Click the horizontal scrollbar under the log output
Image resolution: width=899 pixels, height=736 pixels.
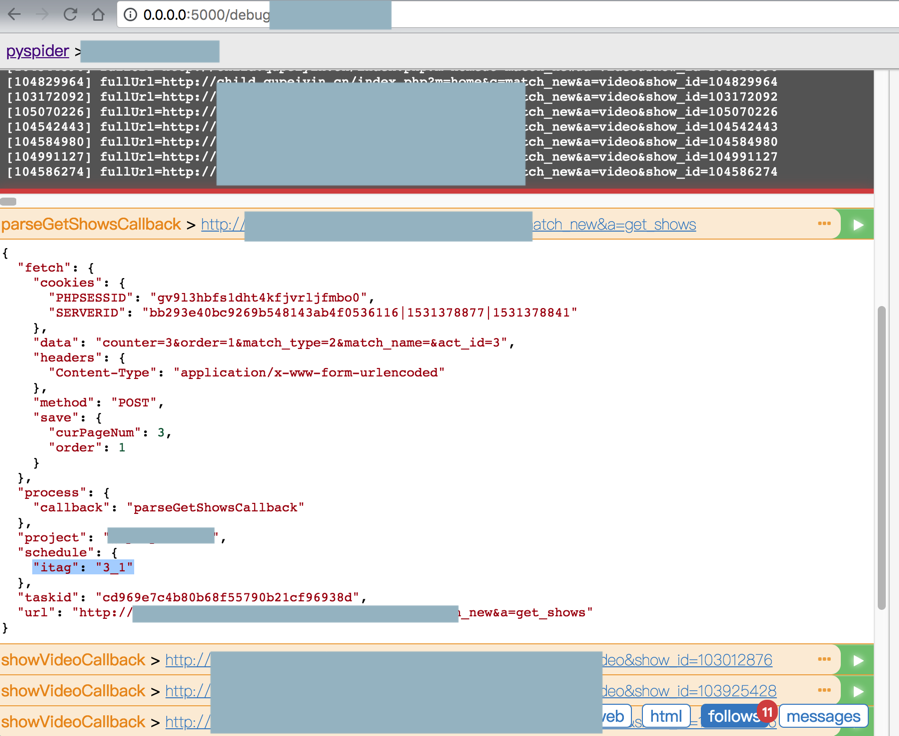(x=9, y=201)
